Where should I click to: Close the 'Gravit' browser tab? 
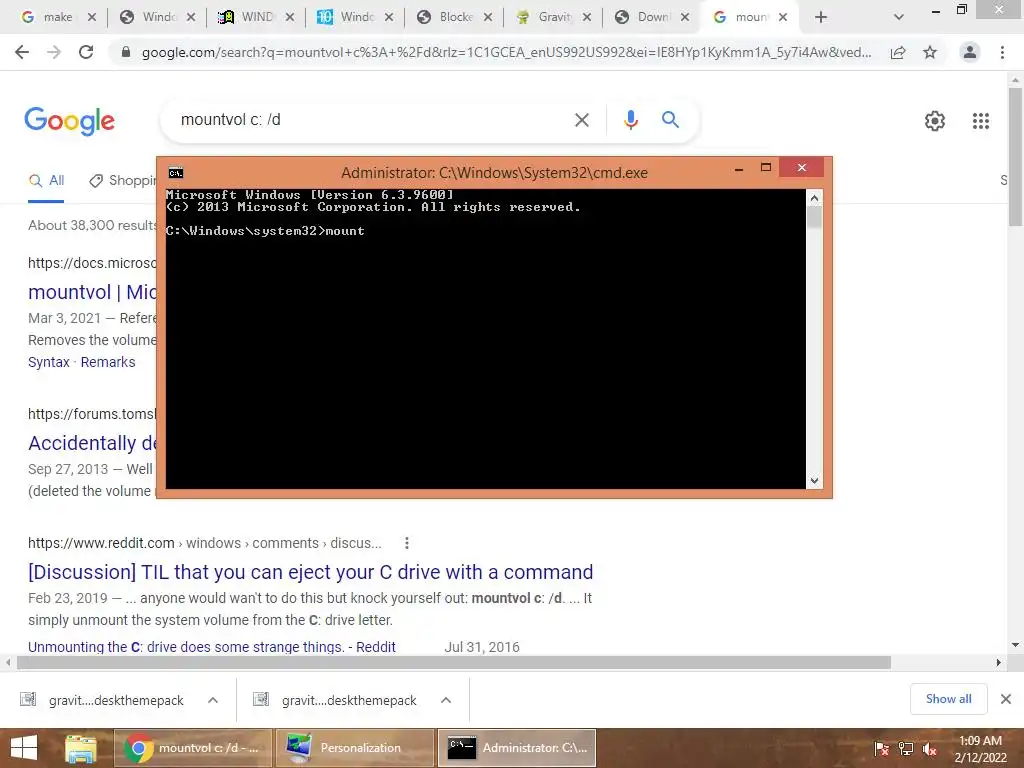pos(586,18)
